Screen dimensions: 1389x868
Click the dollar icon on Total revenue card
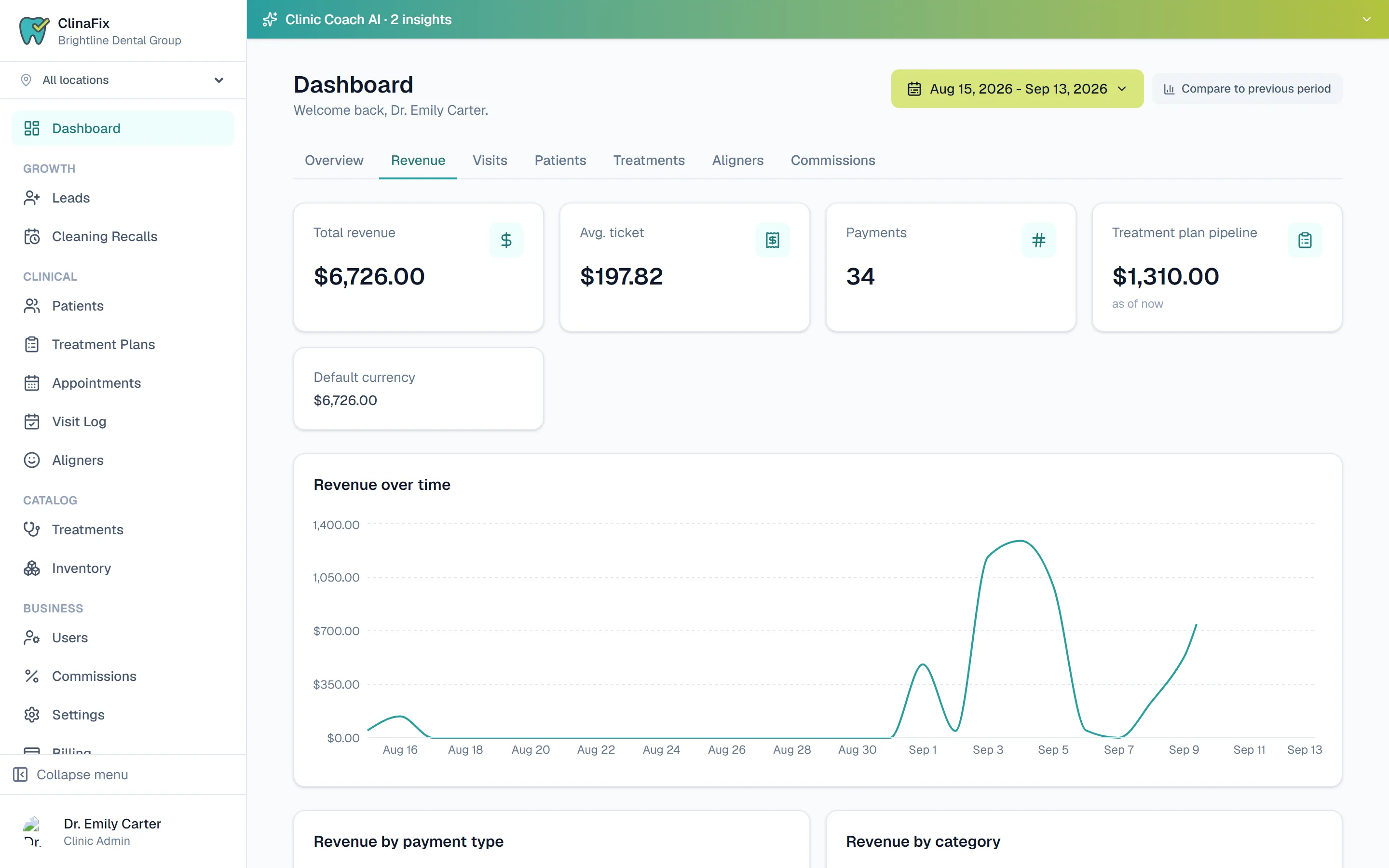coord(505,240)
